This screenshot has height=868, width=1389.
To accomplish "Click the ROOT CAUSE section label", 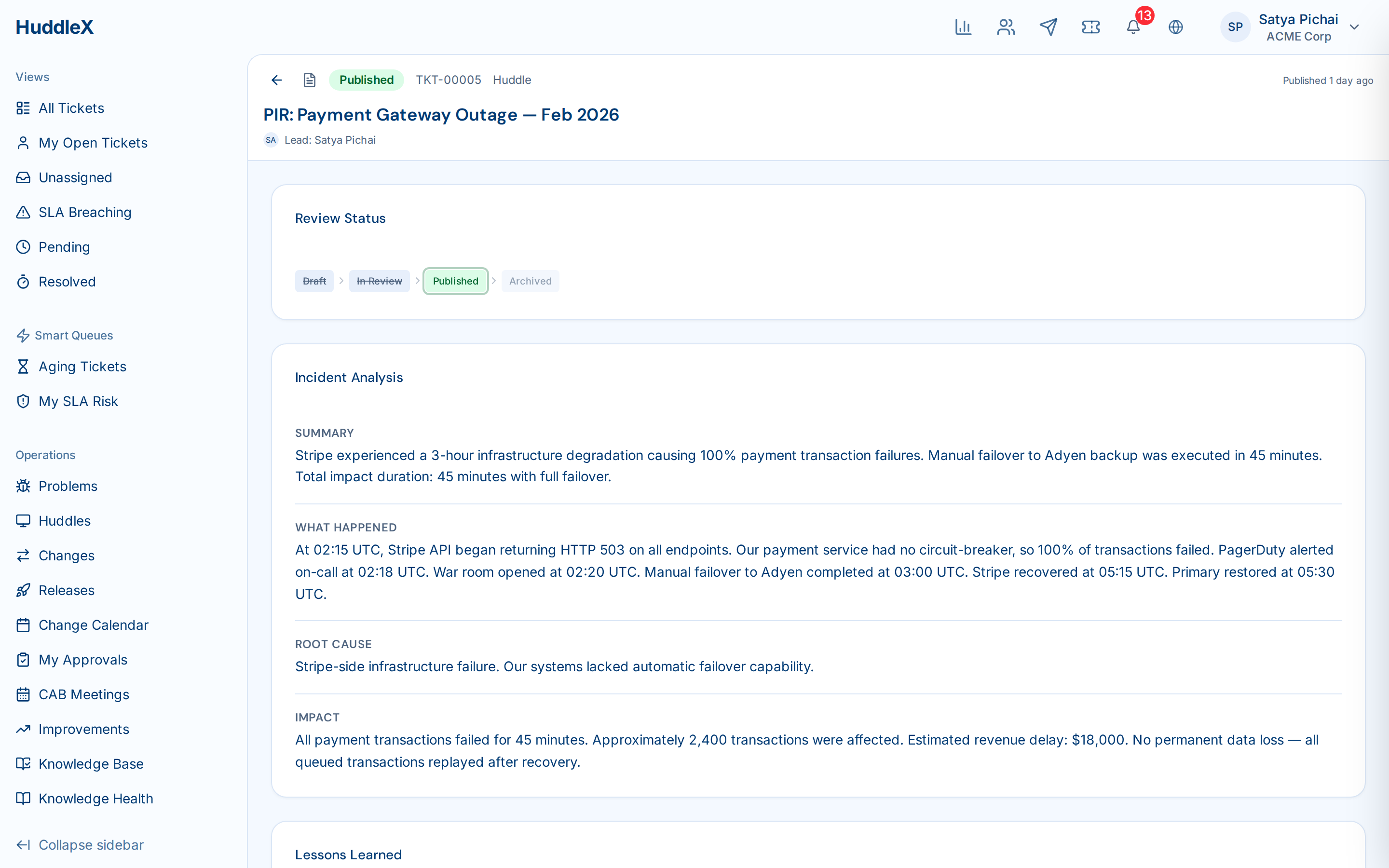I will click(x=333, y=644).
